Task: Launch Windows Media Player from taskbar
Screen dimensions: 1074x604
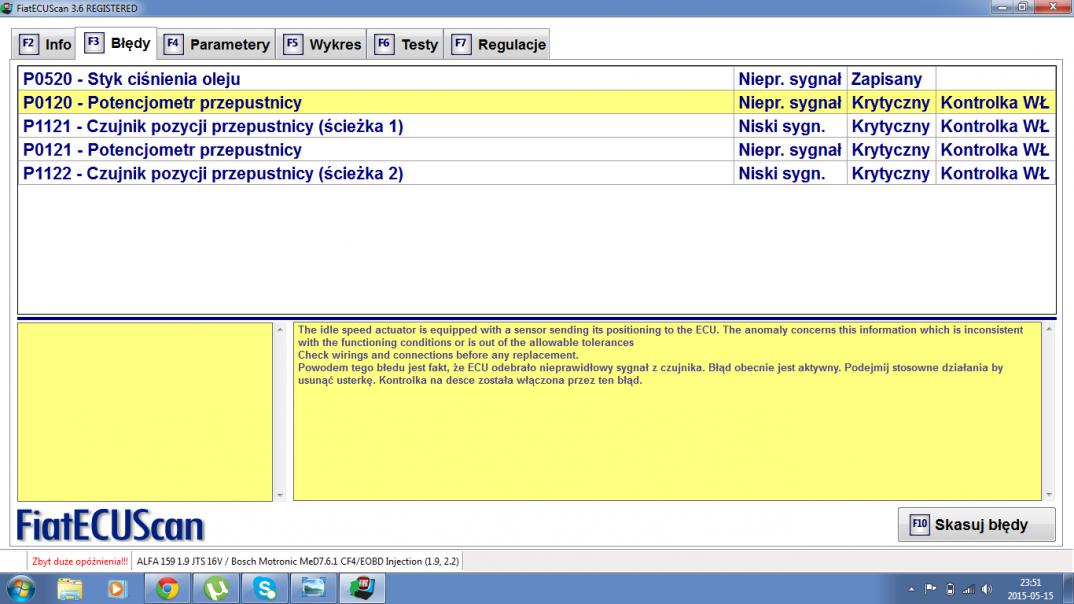Action: 118,588
